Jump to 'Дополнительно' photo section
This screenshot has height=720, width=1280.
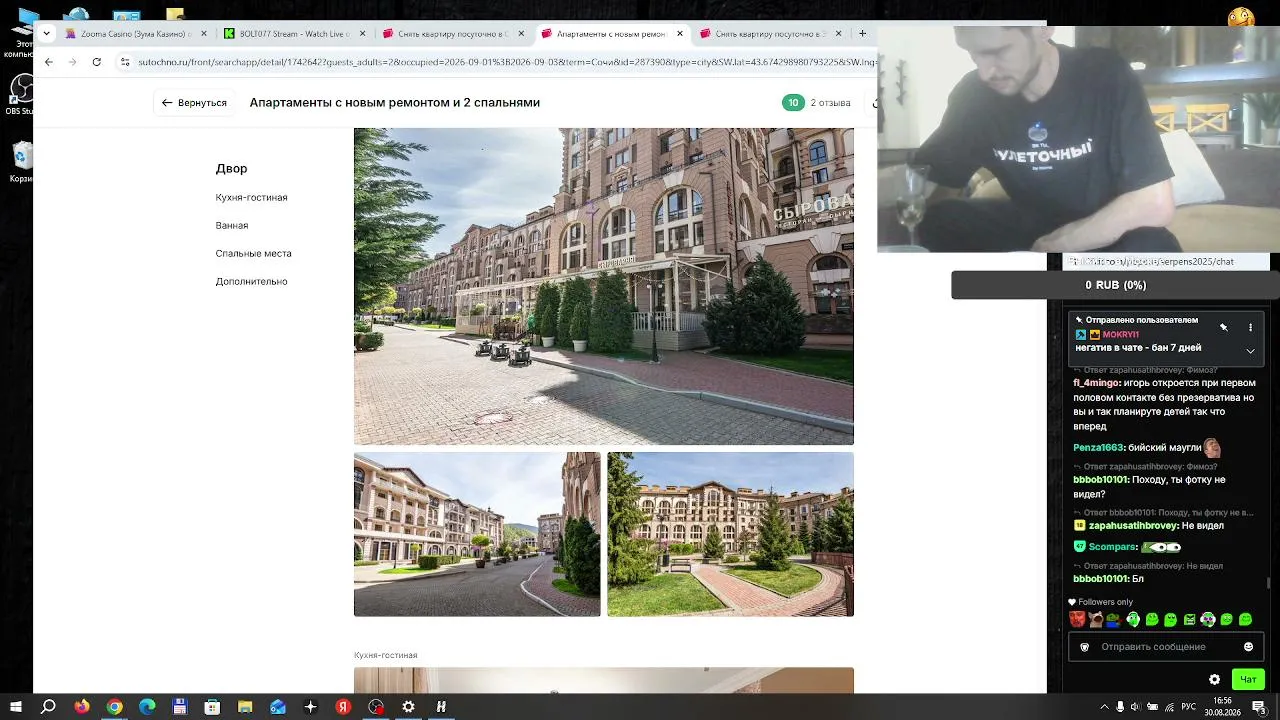[x=251, y=281]
